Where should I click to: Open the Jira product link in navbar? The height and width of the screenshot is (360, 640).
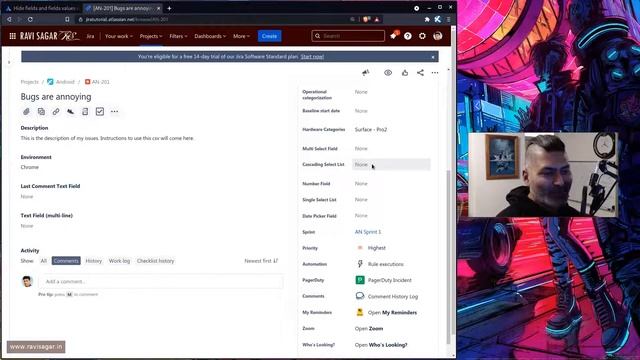point(90,36)
